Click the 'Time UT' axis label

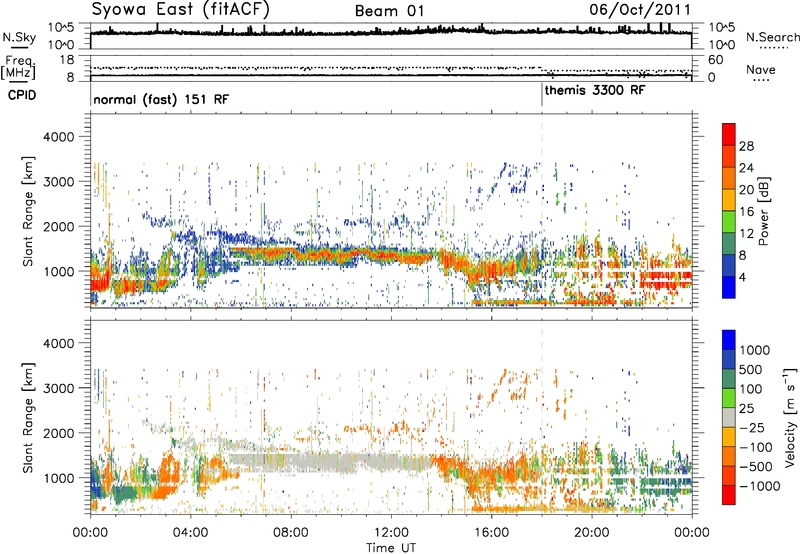tap(391, 547)
